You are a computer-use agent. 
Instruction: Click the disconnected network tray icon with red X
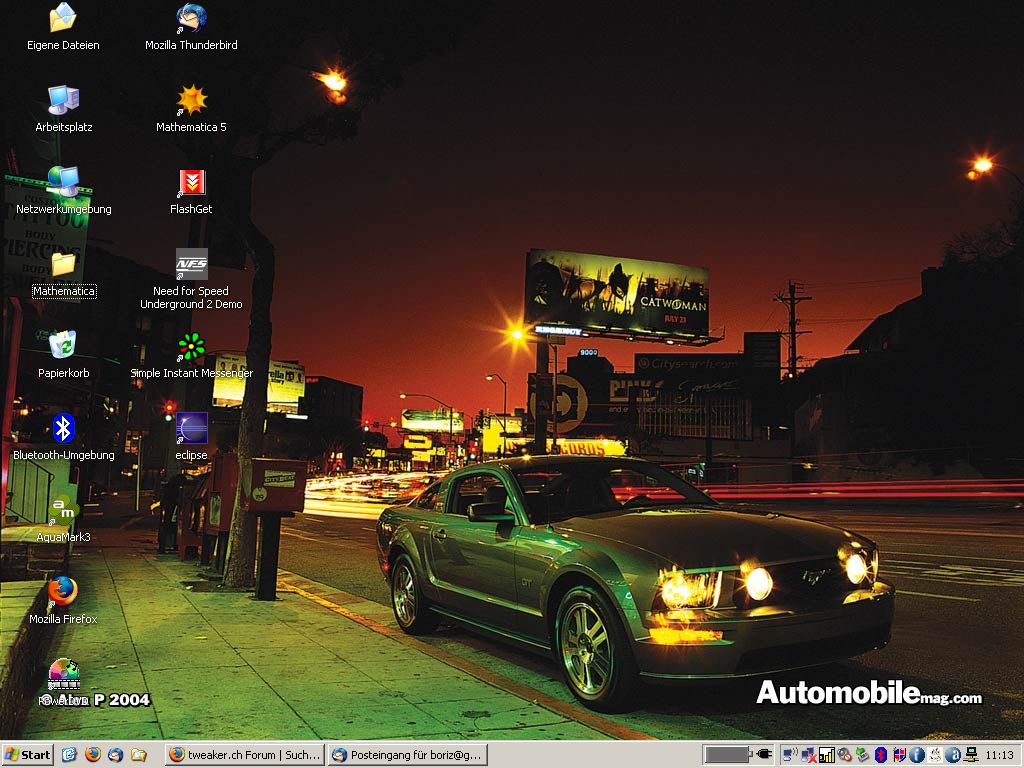(x=809, y=756)
